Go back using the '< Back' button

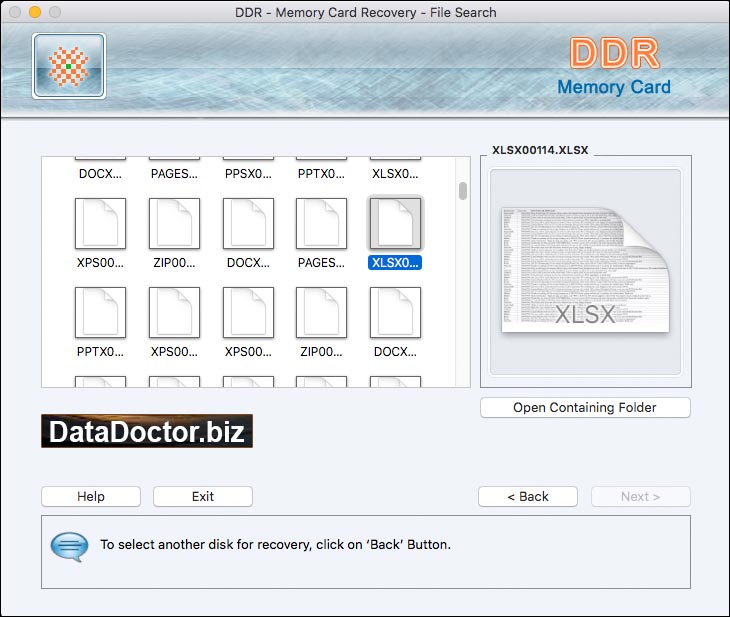click(x=527, y=496)
